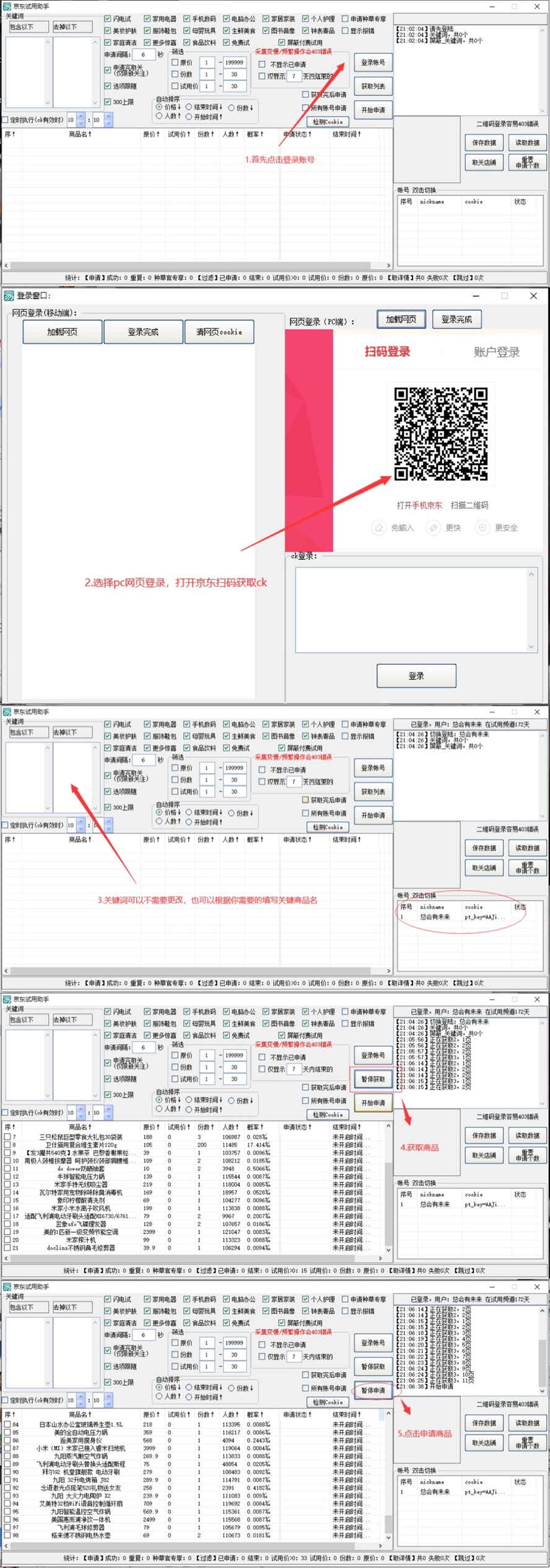The height and width of the screenshot is (1568, 550).
Task: Click the 清网页cookie button
Action: 219,332
